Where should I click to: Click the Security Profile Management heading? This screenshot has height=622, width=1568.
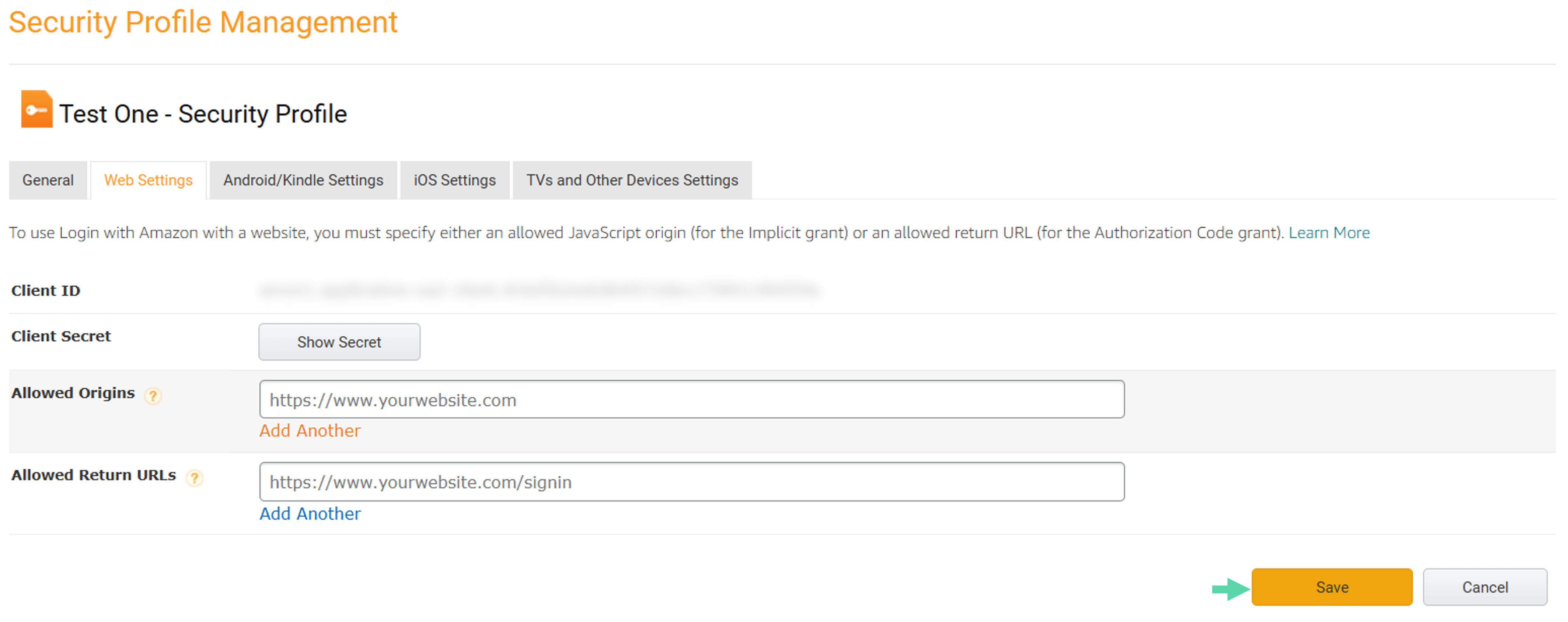tap(203, 22)
